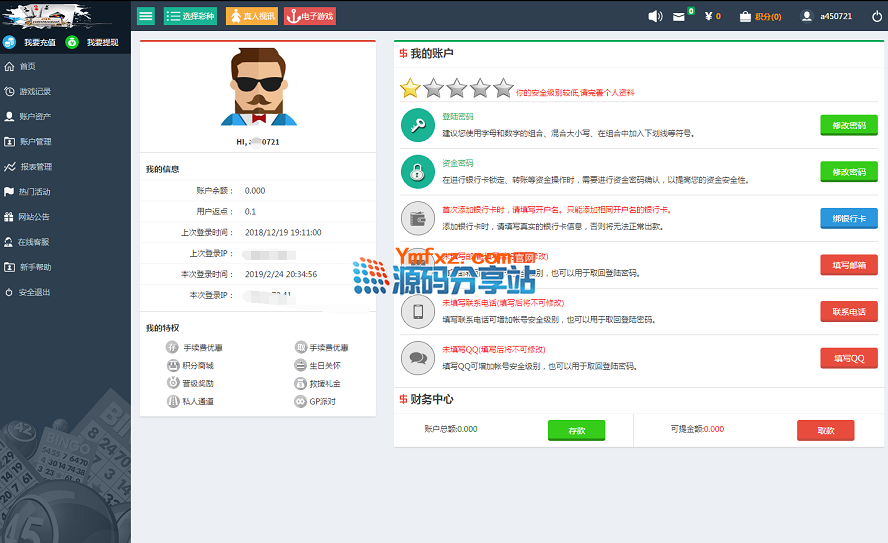888x543 pixels.
Task: Open the 真人视讯 live casino menu
Action: pyautogui.click(x=252, y=16)
